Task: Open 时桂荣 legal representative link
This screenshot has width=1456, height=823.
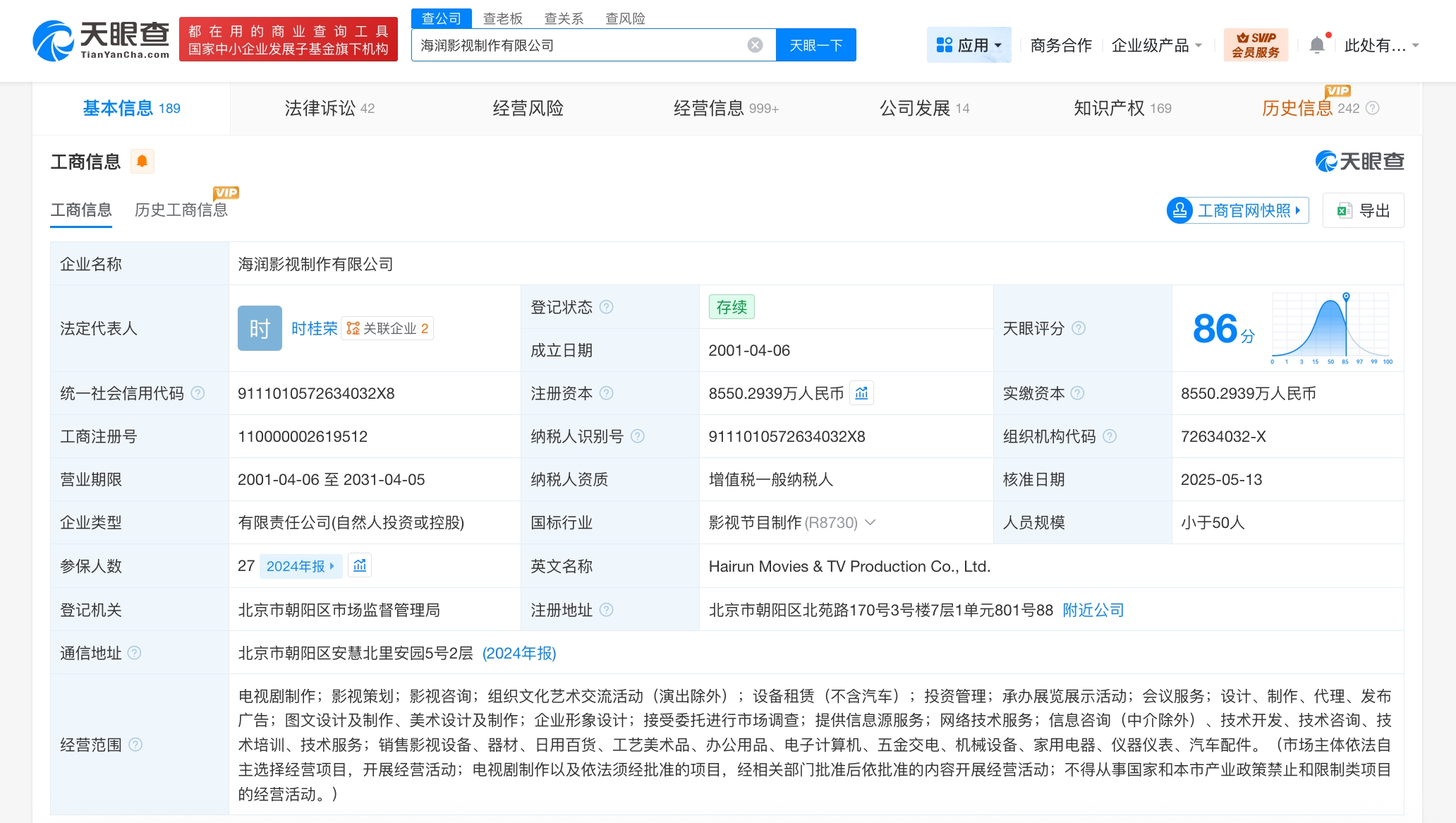Action: [x=314, y=328]
